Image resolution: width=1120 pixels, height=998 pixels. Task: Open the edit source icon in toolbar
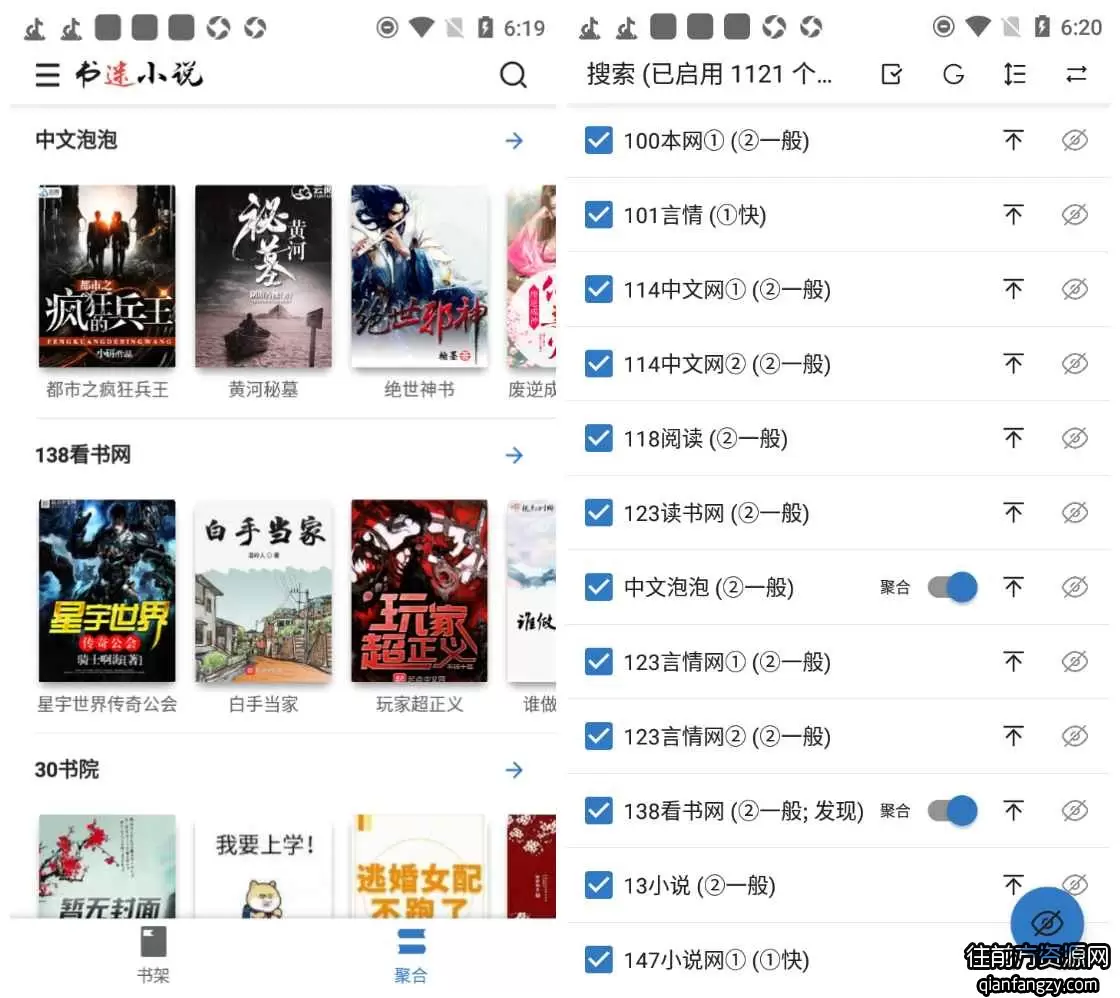(x=891, y=74)
